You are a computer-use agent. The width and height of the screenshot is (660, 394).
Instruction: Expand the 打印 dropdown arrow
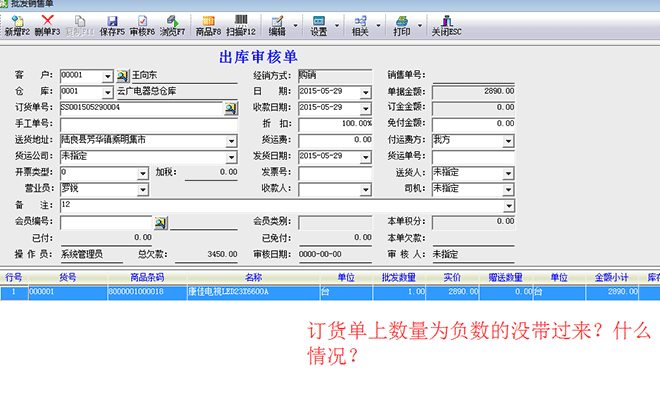tap(420, 26)
